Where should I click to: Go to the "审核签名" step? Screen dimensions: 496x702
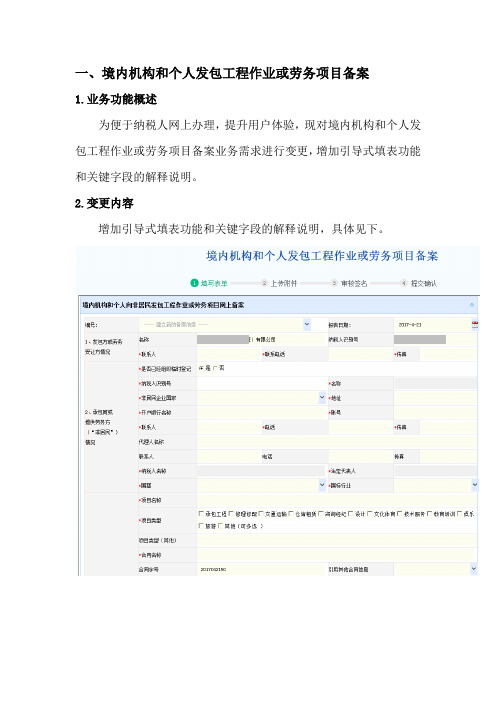point(349,283)
